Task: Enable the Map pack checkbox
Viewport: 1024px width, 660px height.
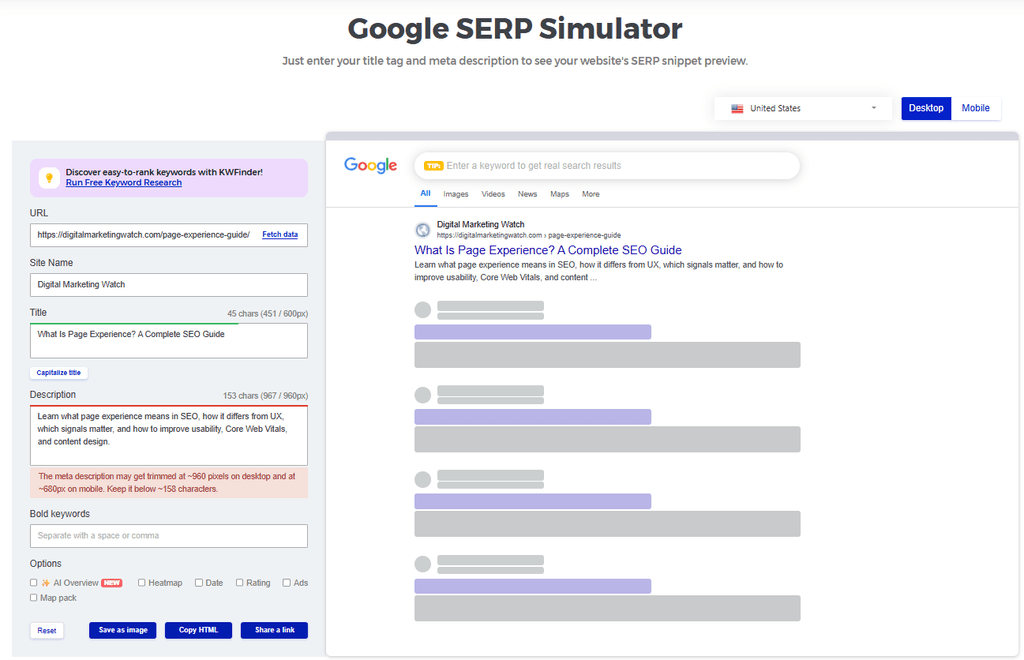Action: point(33,597)
